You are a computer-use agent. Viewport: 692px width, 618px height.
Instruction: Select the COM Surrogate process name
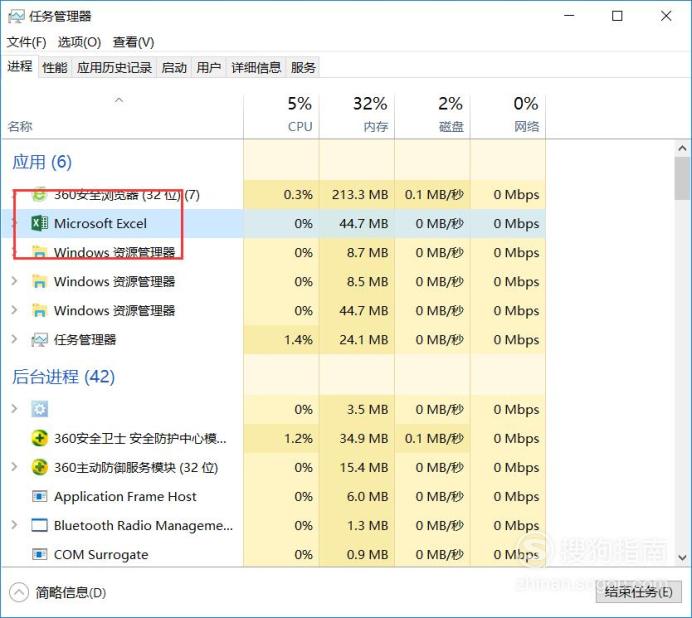tap(101, 554)
